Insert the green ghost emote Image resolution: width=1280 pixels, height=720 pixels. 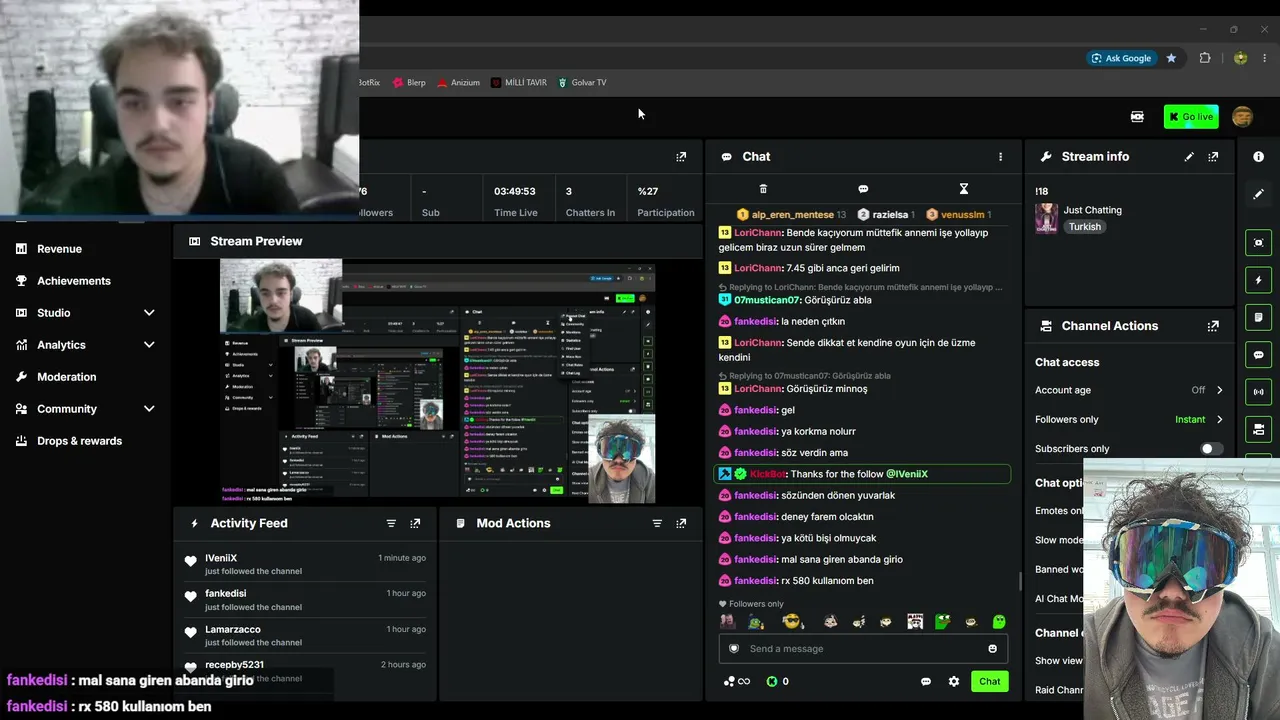pyautogui.click(x=998, y=622)
